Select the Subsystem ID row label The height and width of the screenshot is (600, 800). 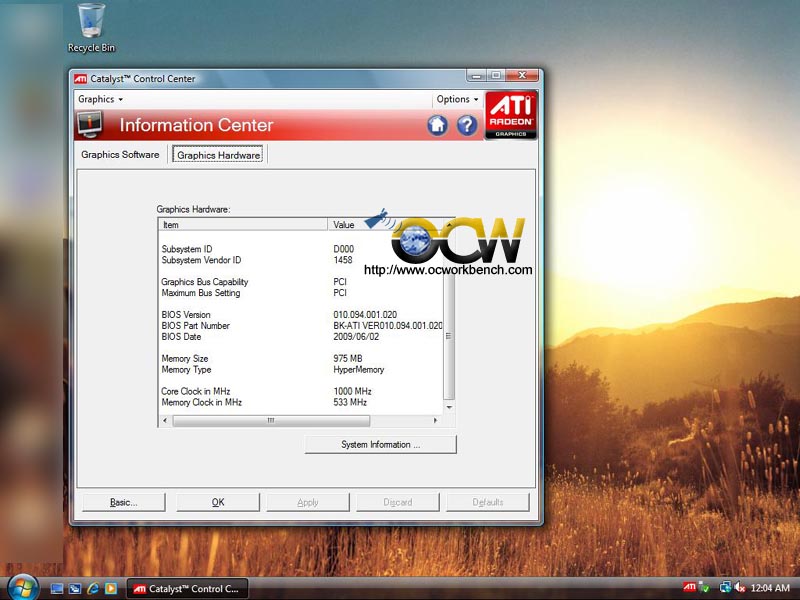(186, 249)
